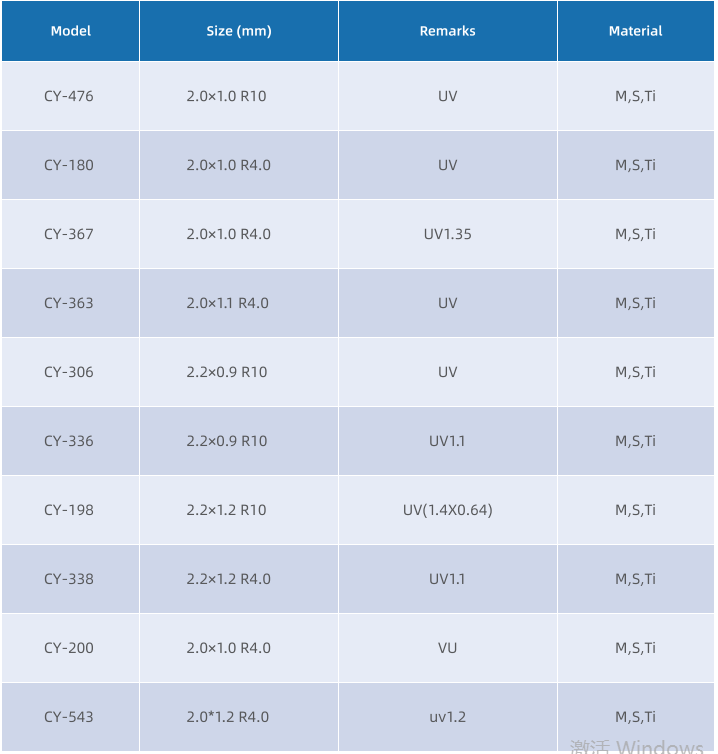
Task: Select the UV(1.4X0.64) remarks cell
Action: pyautogui.click(x=447, y=510)
